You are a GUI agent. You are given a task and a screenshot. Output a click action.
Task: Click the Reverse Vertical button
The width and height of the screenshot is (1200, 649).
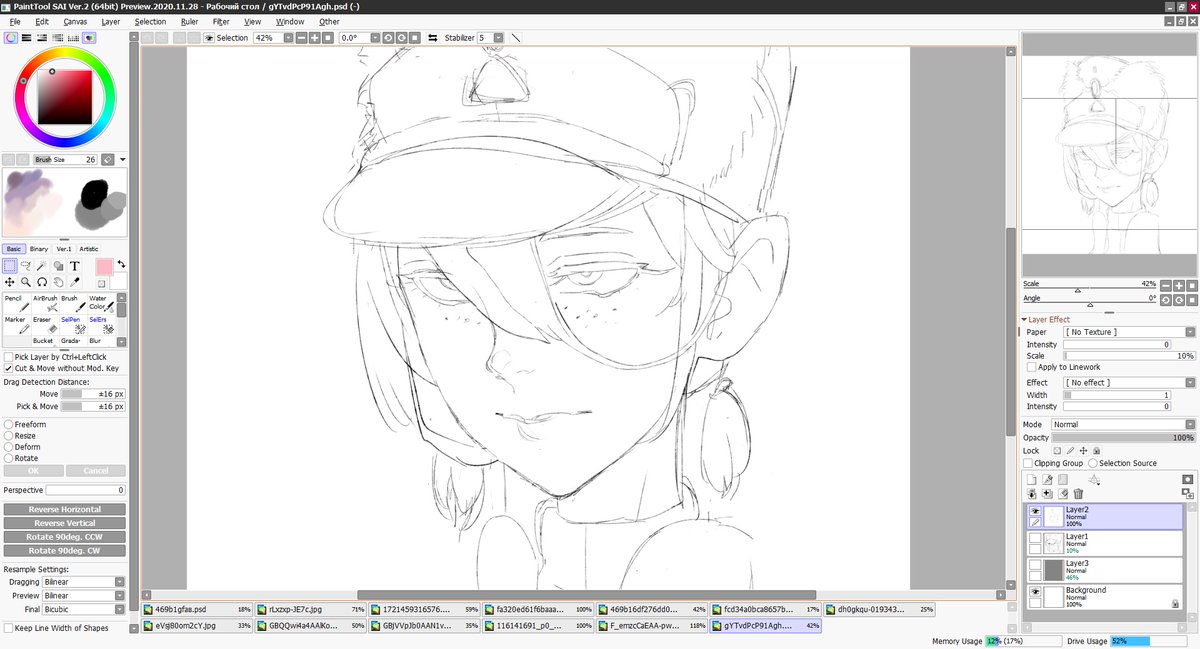point(64,523)
